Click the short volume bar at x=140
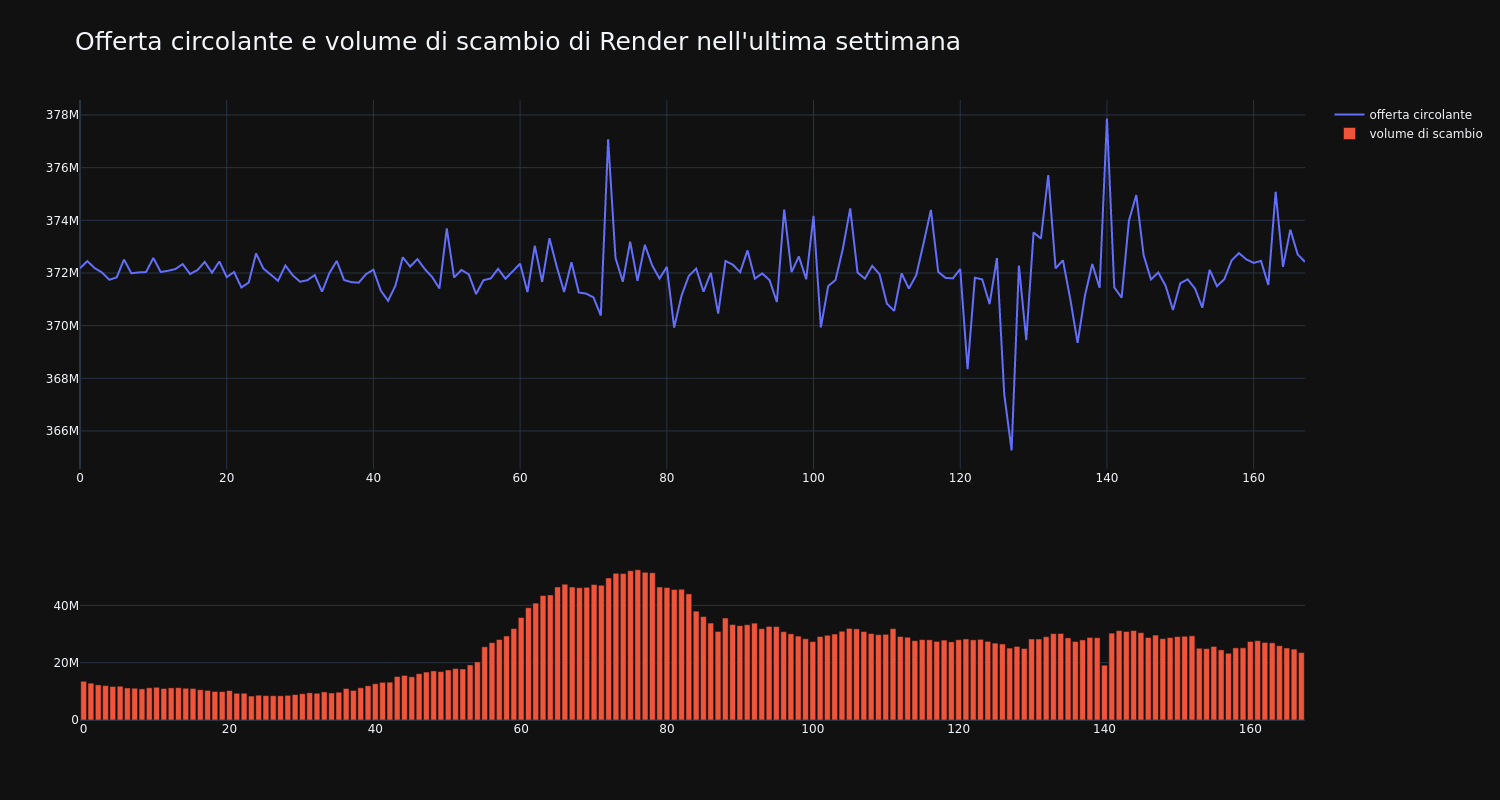1500x800 pixels. (1104, 692)
